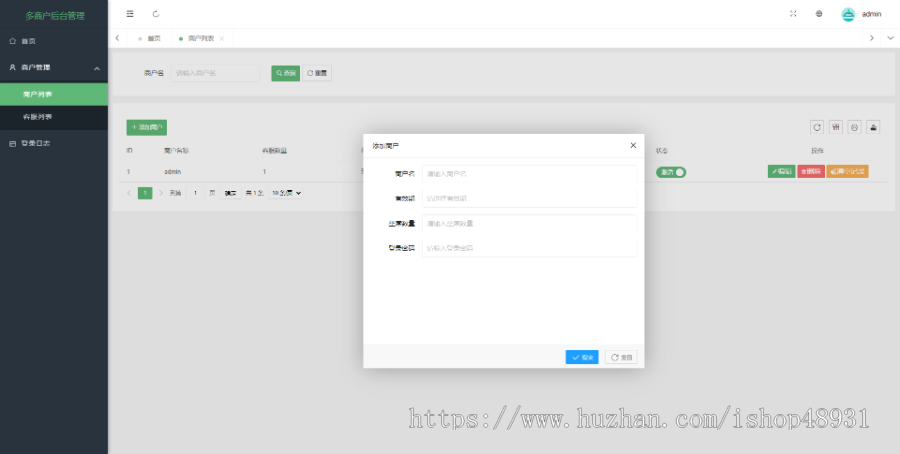Open the column filter icon button

click(836, 127)
